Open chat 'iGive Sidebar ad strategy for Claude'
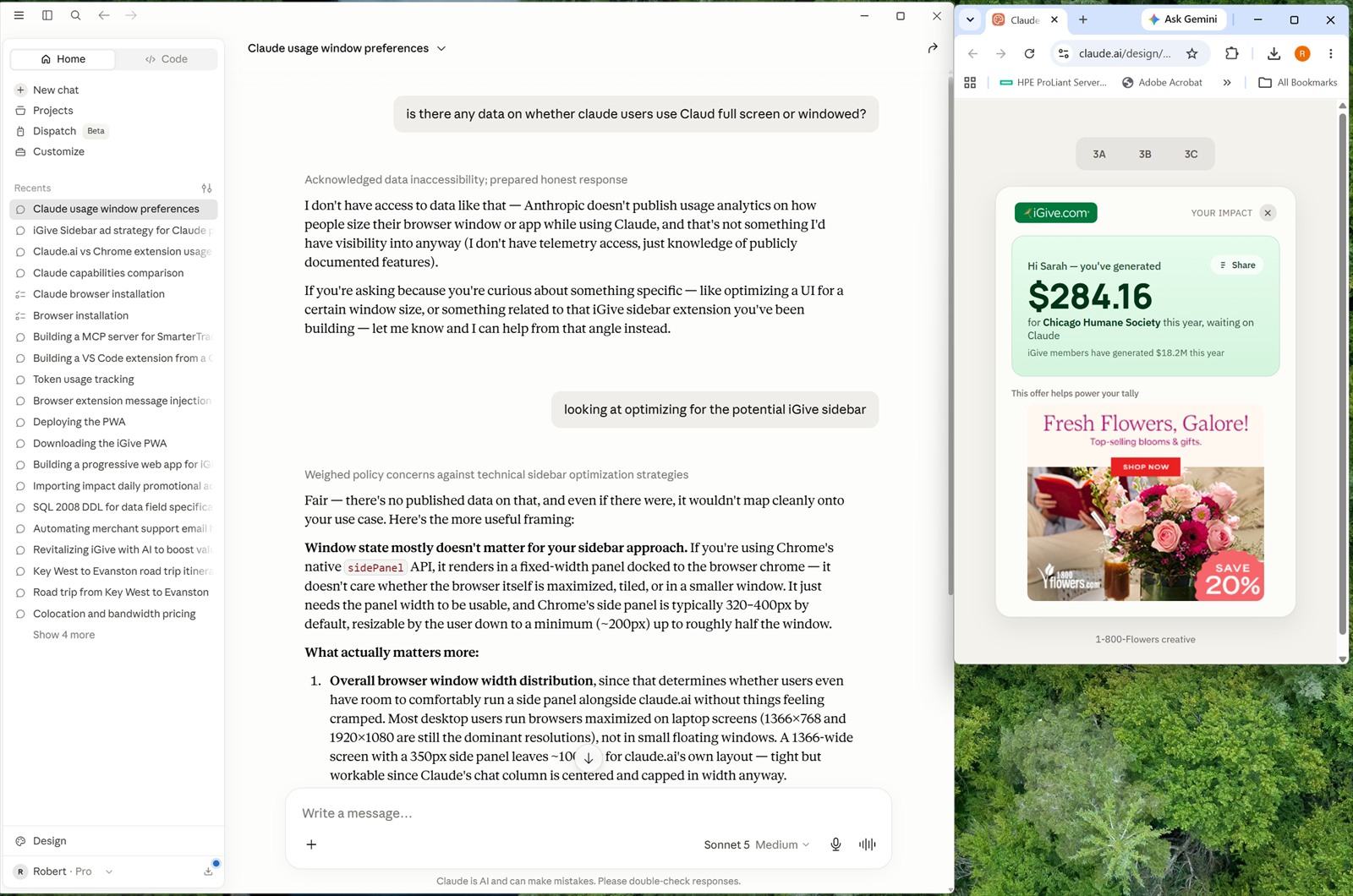This screenshot has width=1353, height=896. coord(113,230)
